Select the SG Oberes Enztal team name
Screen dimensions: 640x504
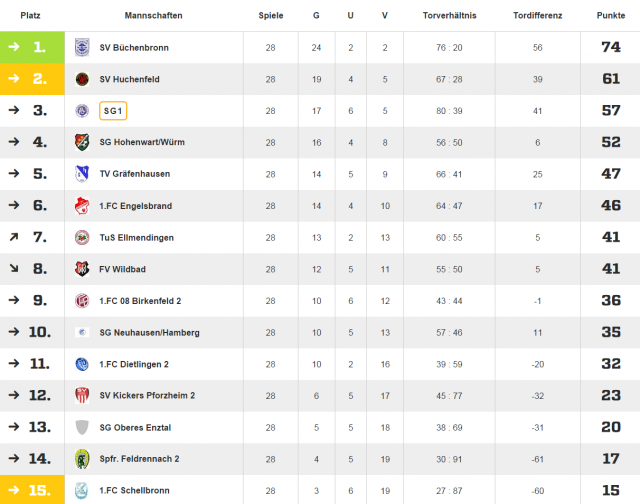(x=135, y=427)
